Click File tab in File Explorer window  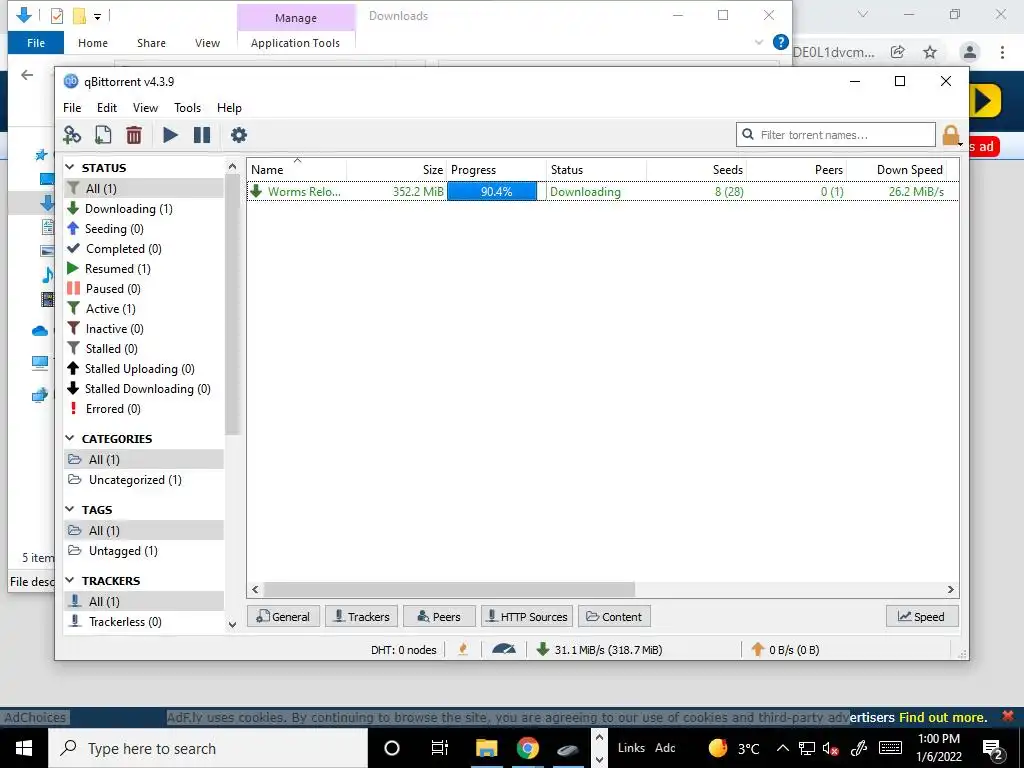click(x=36, y=42)
